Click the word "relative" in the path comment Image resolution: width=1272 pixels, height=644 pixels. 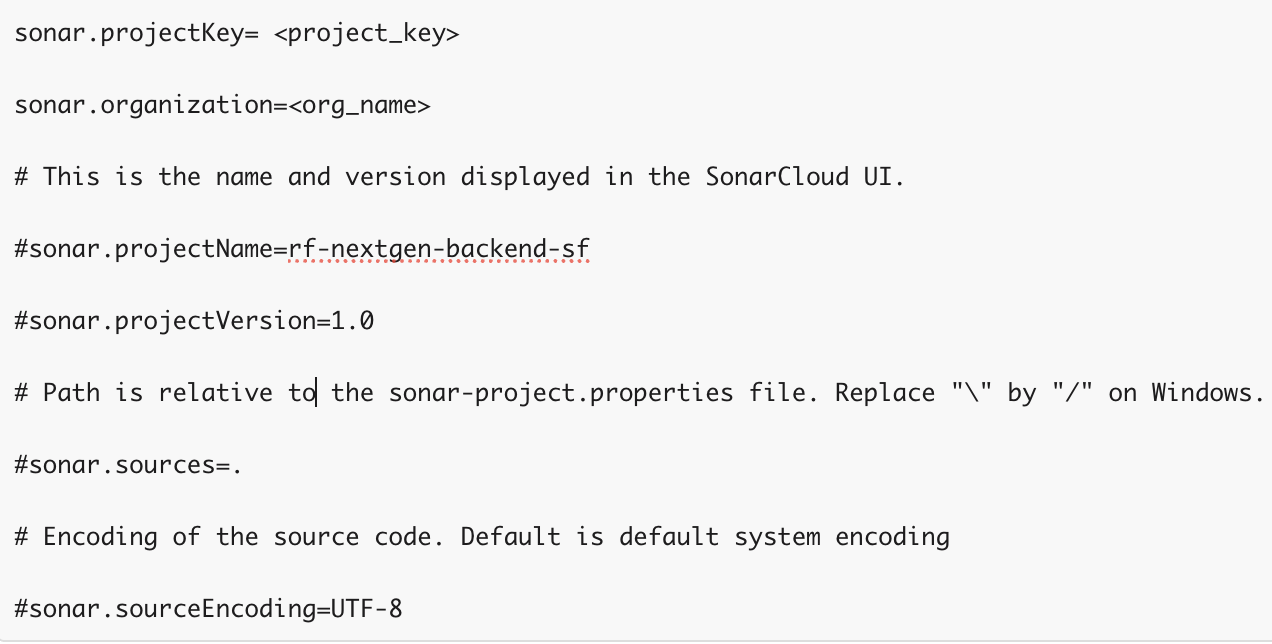215,393
